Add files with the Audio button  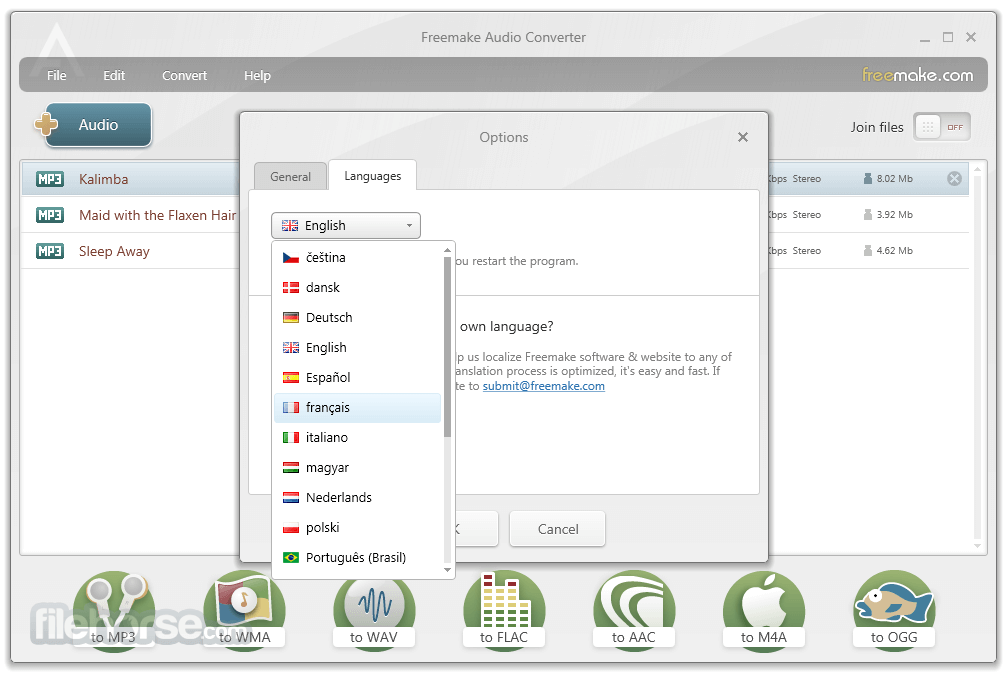click(98, 125)
